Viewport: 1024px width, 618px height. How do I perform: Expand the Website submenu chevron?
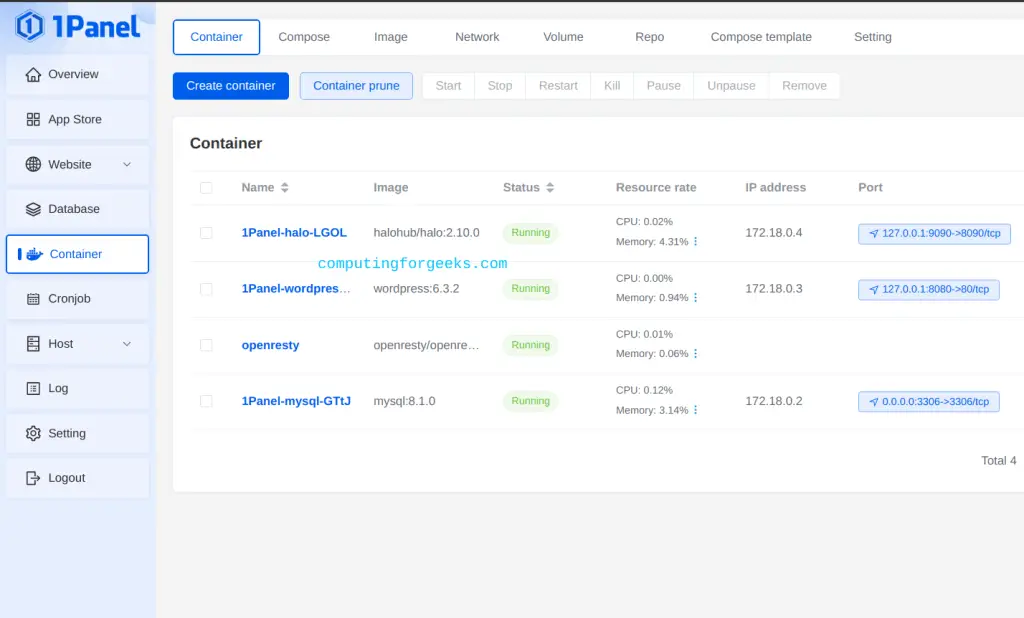(x=127, y=165)
